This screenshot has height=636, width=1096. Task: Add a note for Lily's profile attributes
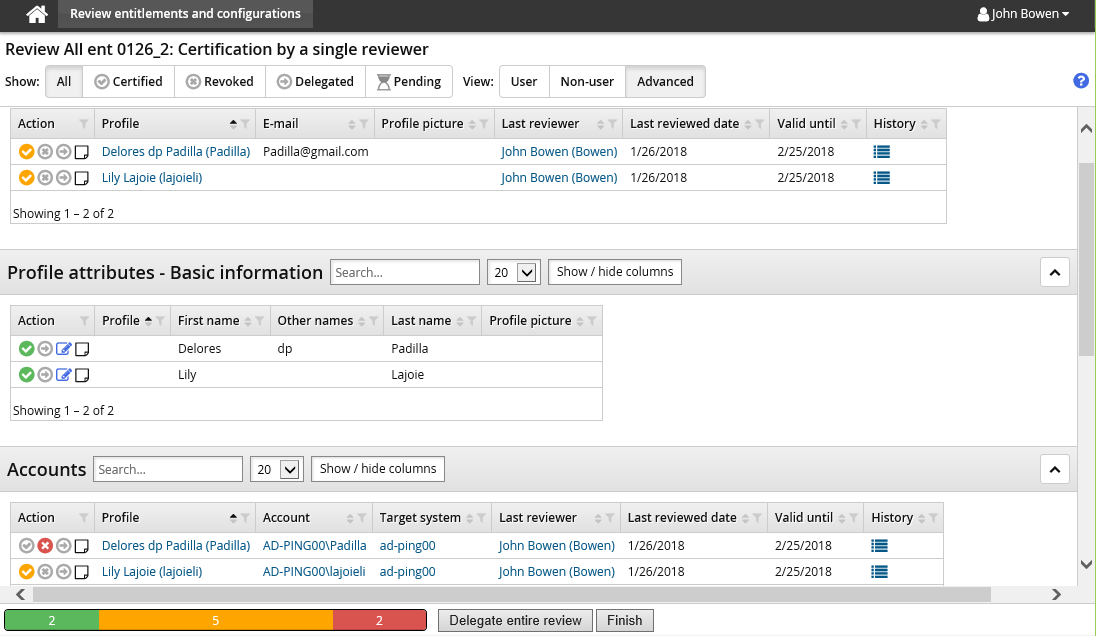pyautogui.click(x=83, y=375)
